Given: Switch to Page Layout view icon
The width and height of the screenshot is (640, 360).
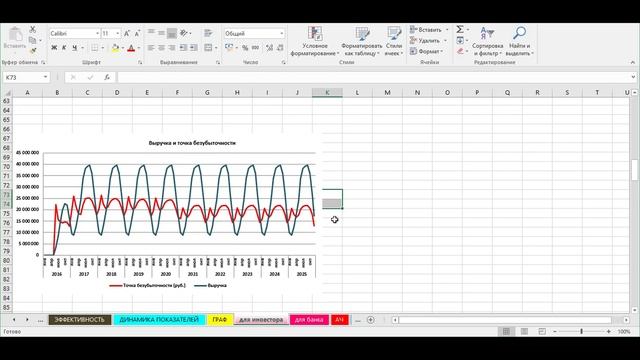Looking at the screenshot, I should point(524,331).
